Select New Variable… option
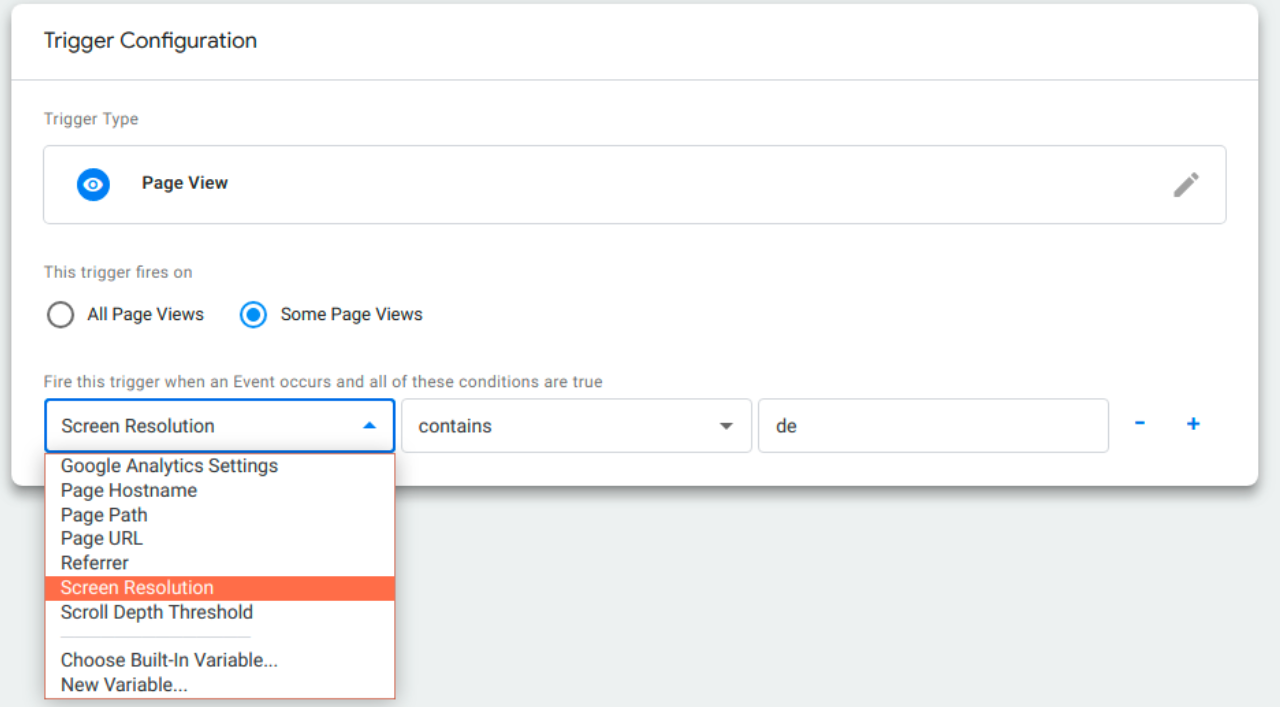The width and height of the screenshot is (1280, 707). [x=220, y=685]
